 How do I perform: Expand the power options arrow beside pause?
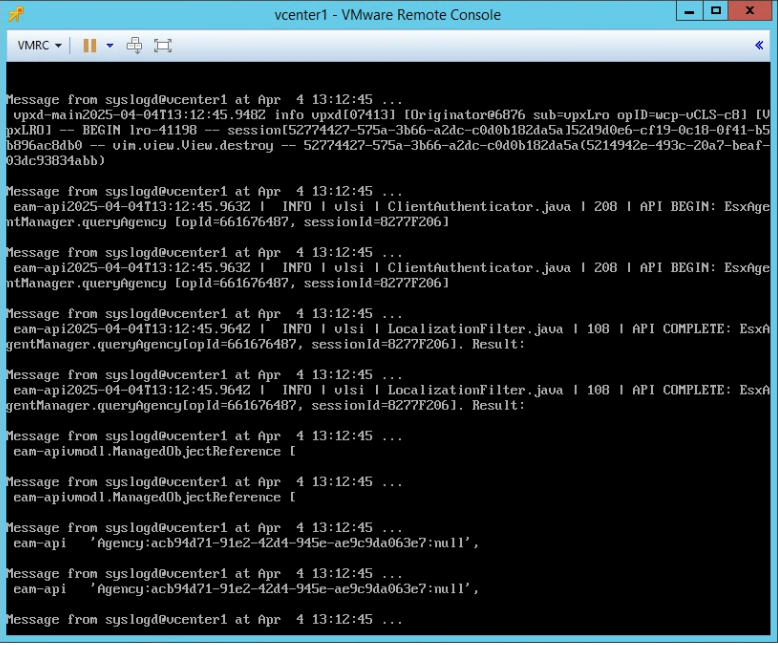(108, 46)
